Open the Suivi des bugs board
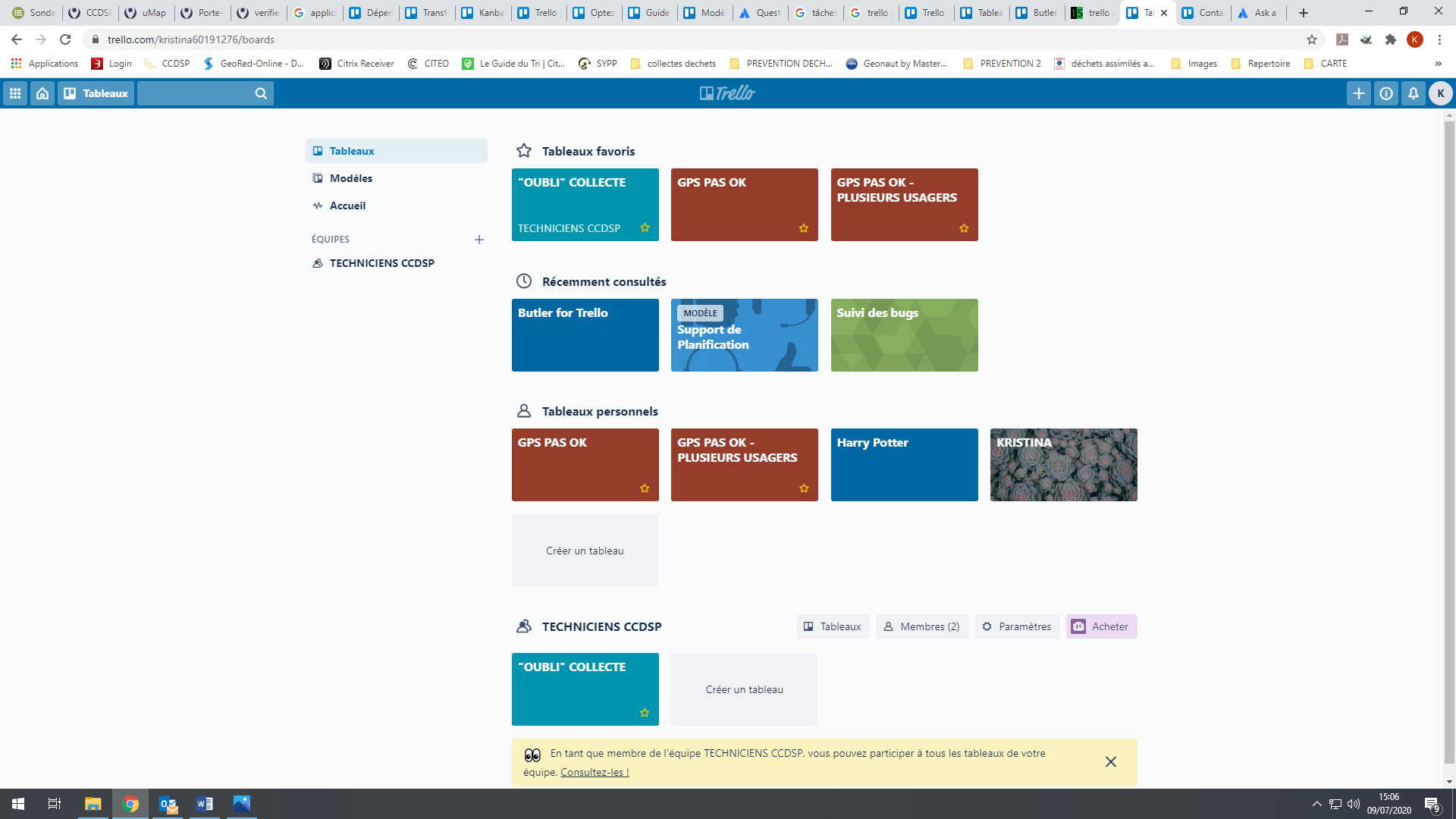Image resolution: width=1456 pixels, height=819 pixels. coord(905,335)
